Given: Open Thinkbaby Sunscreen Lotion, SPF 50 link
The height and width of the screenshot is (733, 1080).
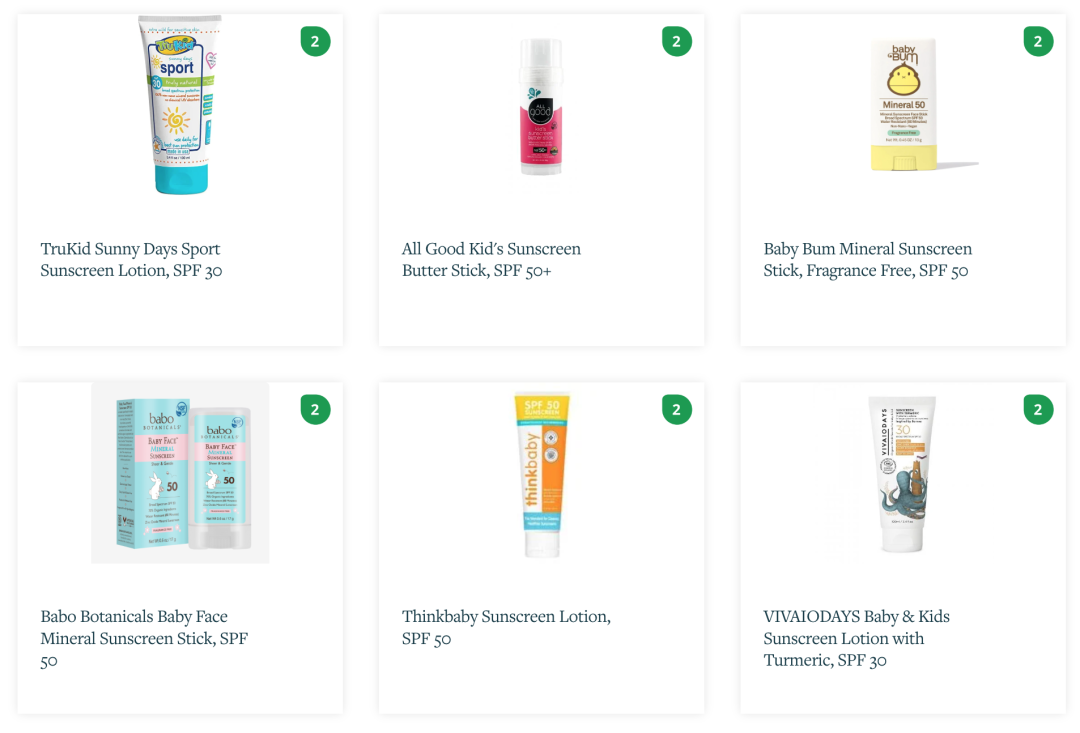Looking at the screenshot, I should click(506, 627).
